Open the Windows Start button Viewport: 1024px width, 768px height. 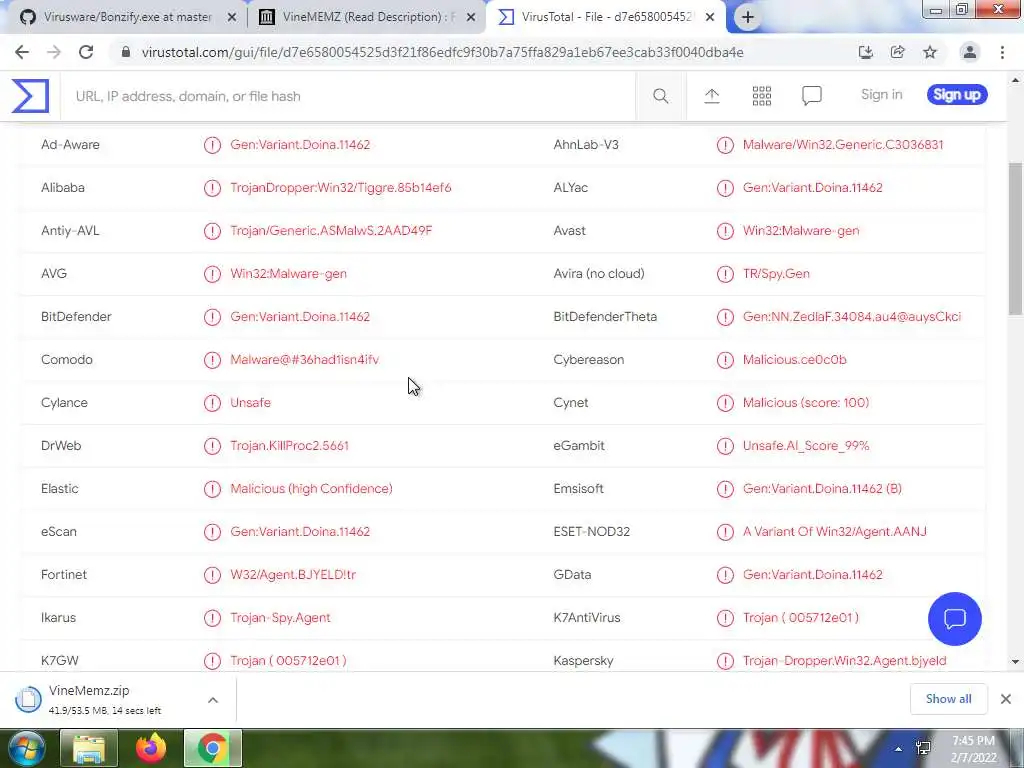click(25, 748)
